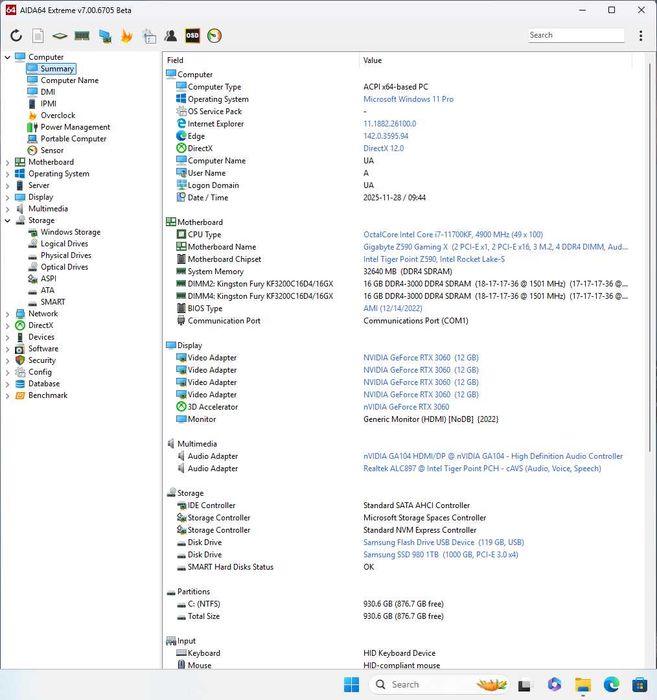
Task: Open Microsoft Edge on the taskbar
Action: [611, 684]
